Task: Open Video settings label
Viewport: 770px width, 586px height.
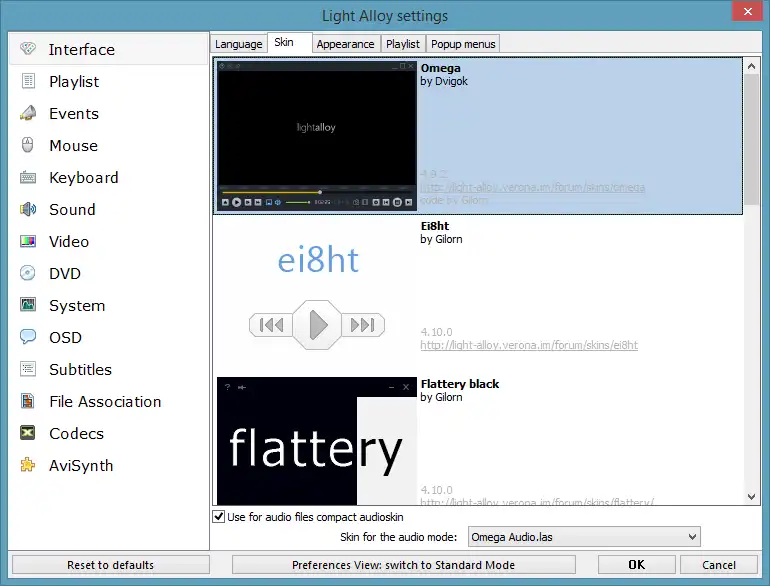Action: pyautogui.click(x=69, y=242)
